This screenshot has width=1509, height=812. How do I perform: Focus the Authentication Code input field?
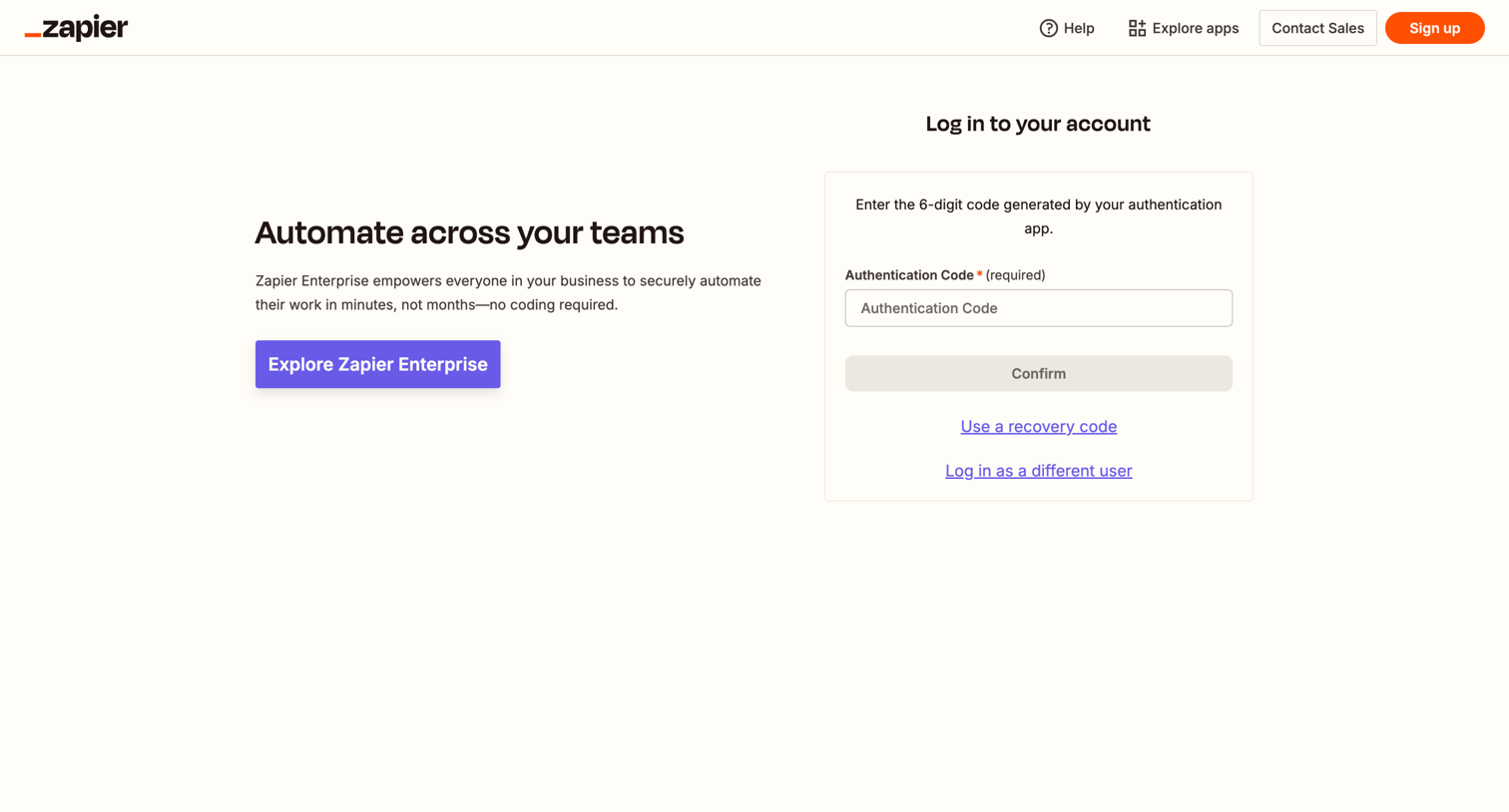(1038, 308)
